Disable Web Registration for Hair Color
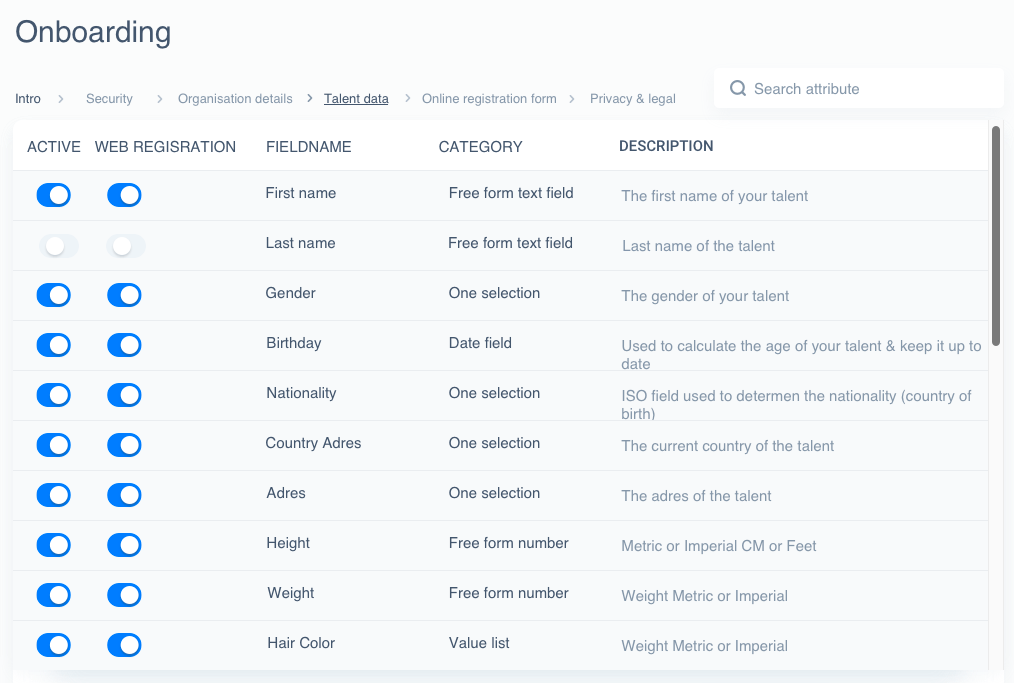1014x683 pixels. click(x=124, y=645)
